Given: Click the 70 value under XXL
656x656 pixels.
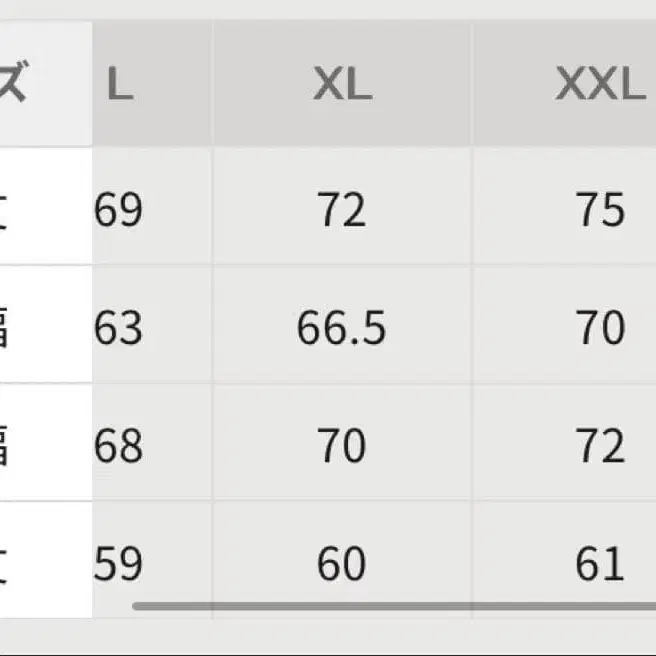Looking at the screenshot, I should [600, 328].
